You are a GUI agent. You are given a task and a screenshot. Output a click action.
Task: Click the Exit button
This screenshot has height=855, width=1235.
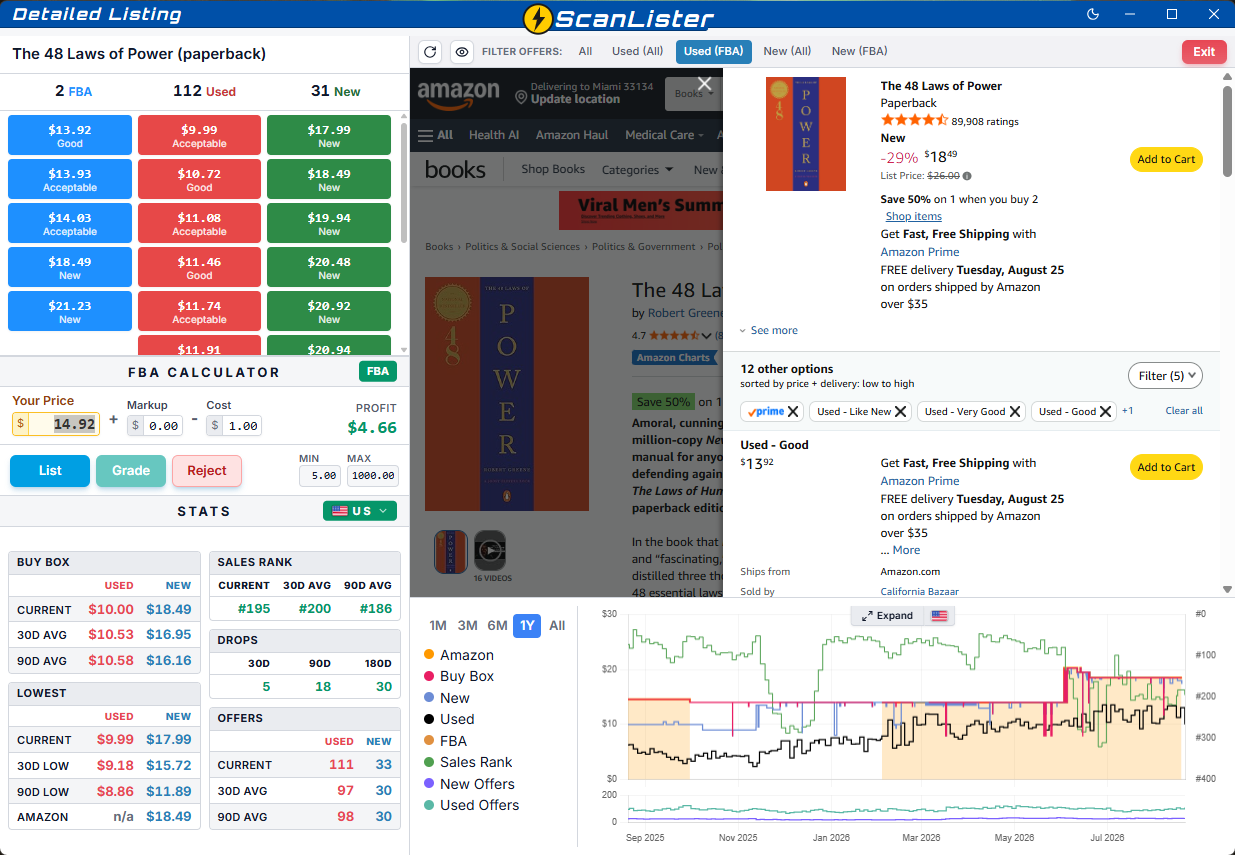(1204, 52)
